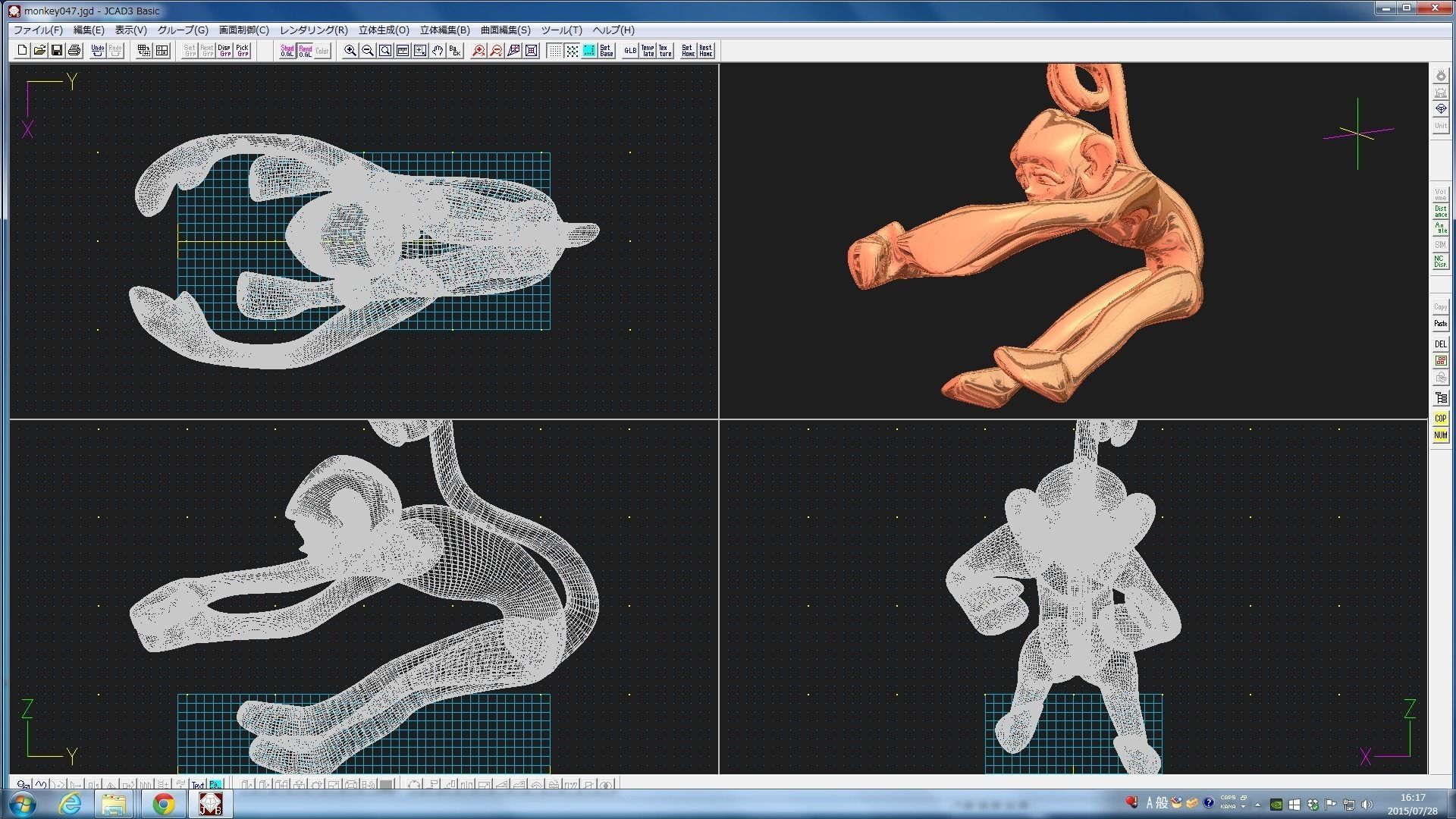This screenshot has height=819, width=1456.
Task: Open the 立体編集(B) menu
Action: click(445, 30)
